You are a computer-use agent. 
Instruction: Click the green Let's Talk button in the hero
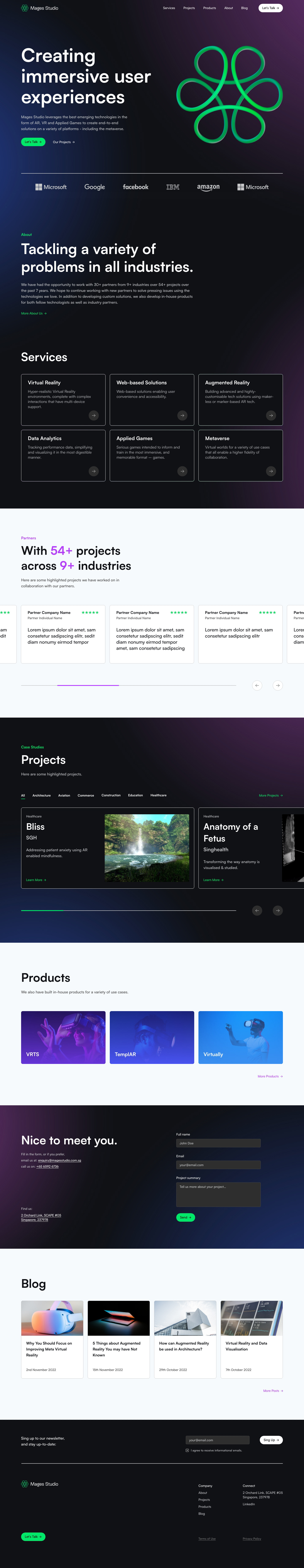click(33, 142)
